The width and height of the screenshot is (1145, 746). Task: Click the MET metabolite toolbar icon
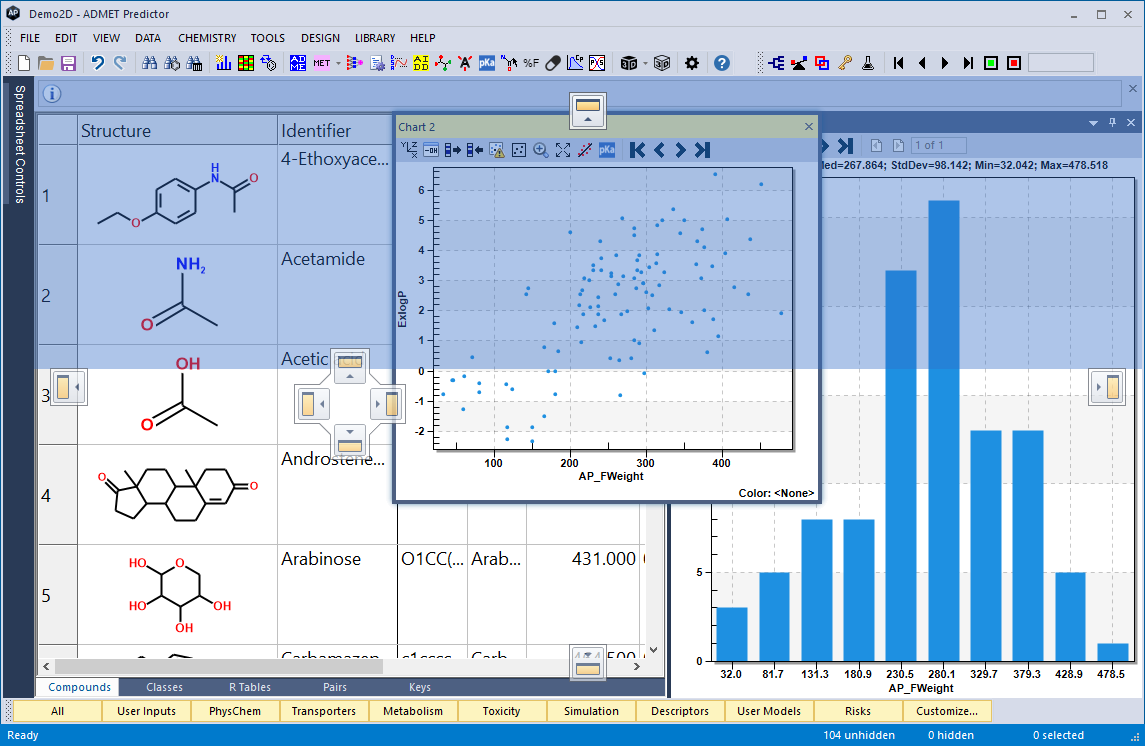(321, 64)
